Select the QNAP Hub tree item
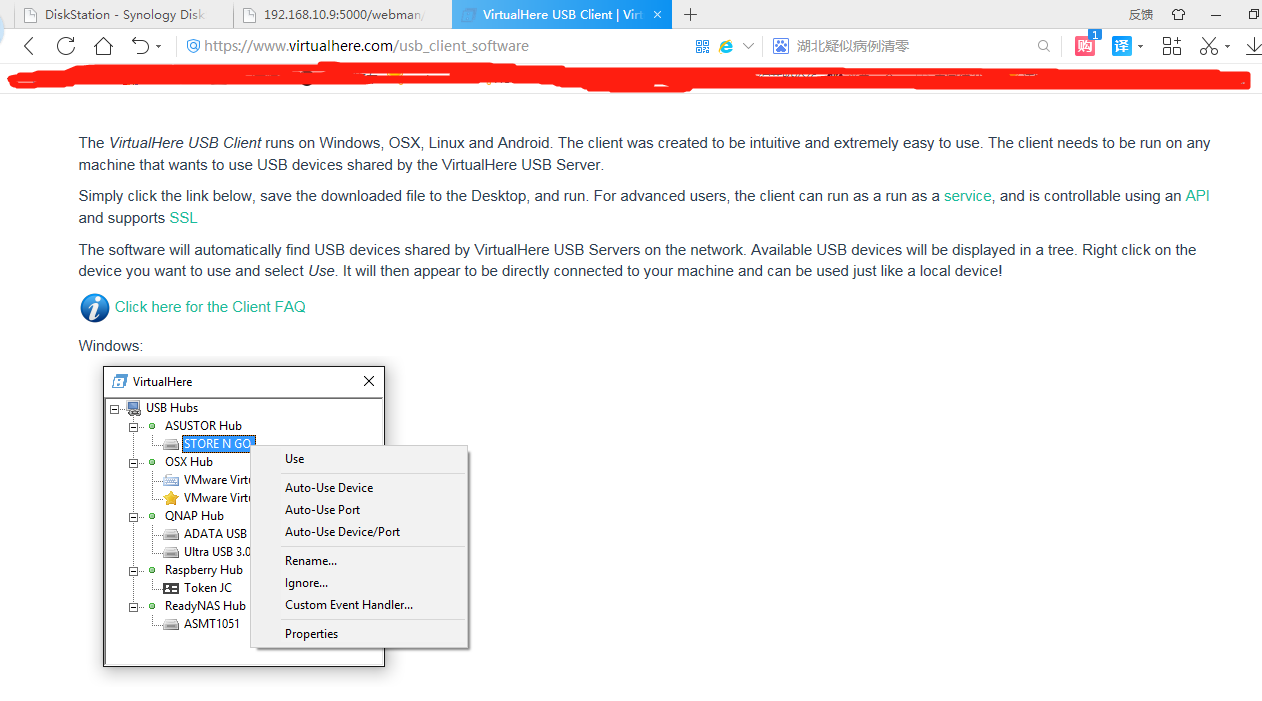The image size is (1262, 701). pyautogui.click(x=194, y=516)
